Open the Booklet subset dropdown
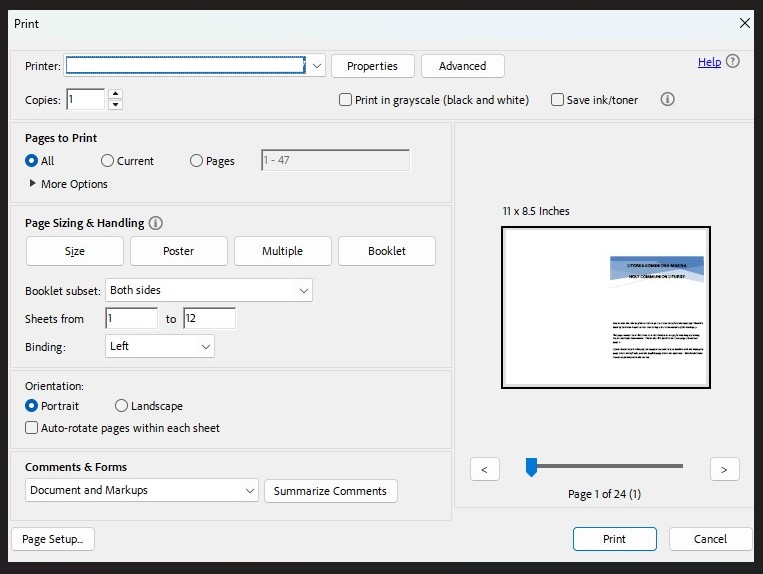Viewport: 763px width, 574px height. click(x=209, y=290)
